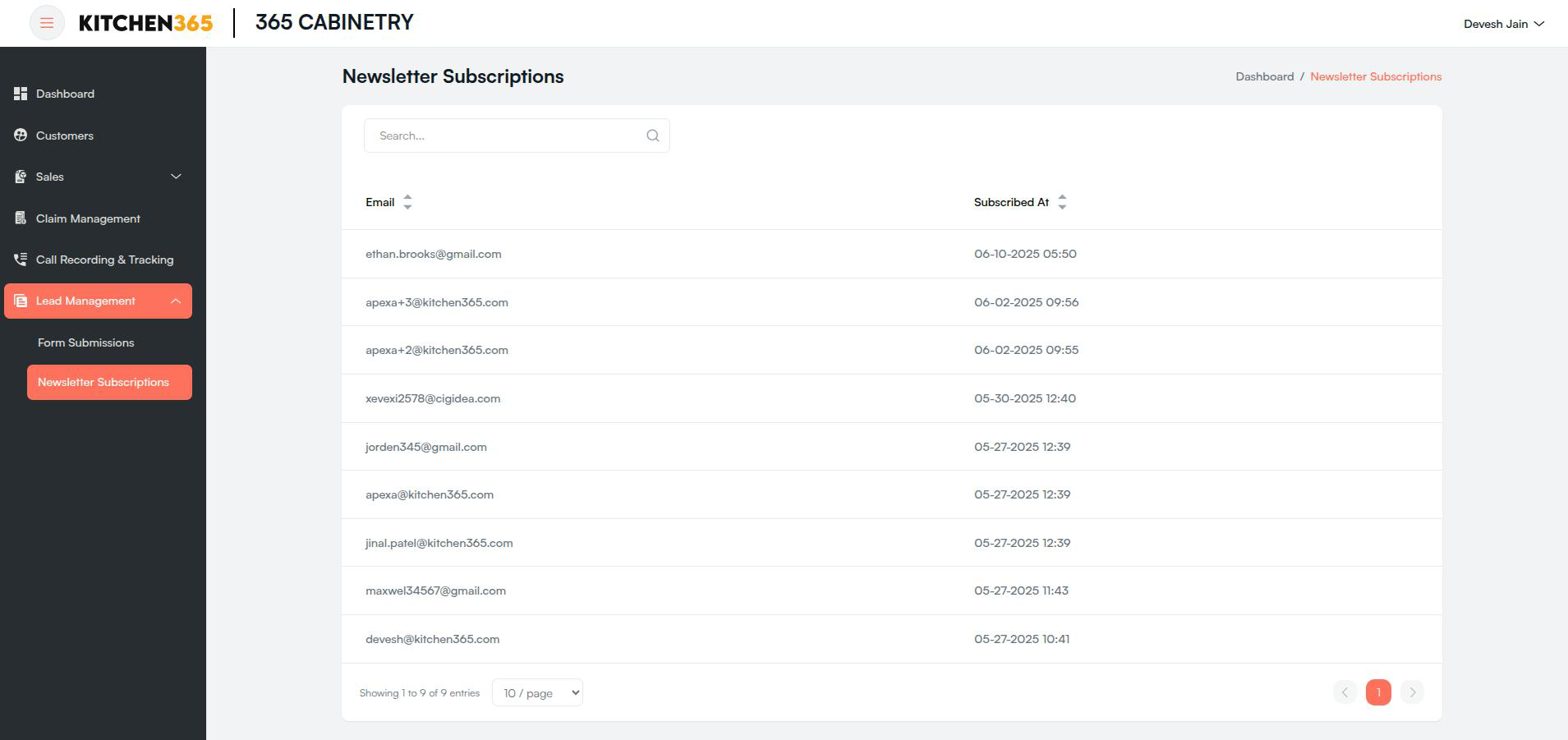Click the Lead Management icon

pyautogui.click(x=21, y=301)
